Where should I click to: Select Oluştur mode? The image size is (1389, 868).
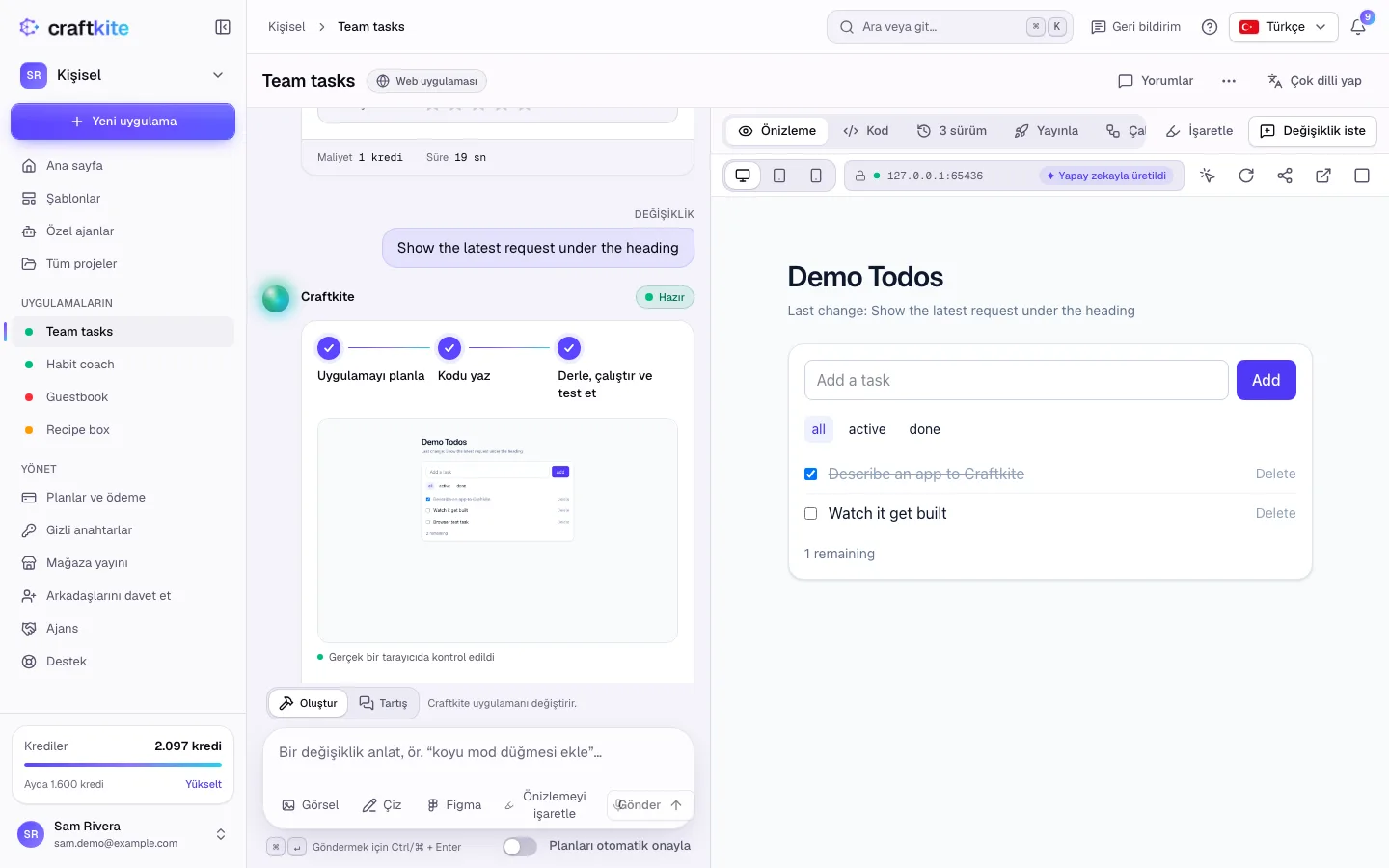pyautogui.click(x=309, y=703)
